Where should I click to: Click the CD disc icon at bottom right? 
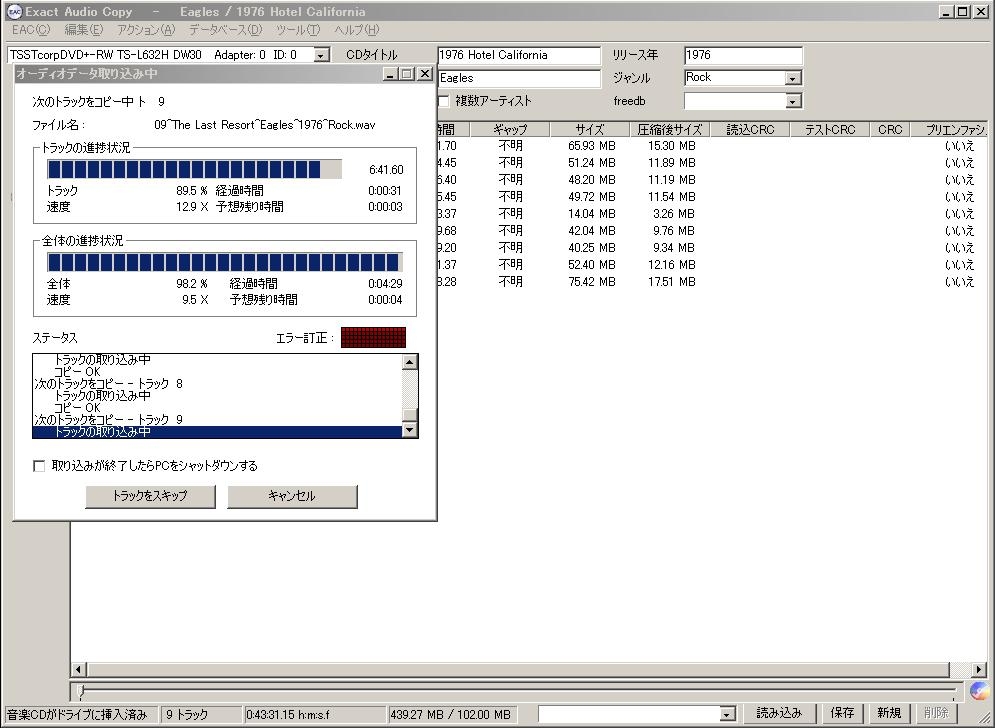[979, 691]
